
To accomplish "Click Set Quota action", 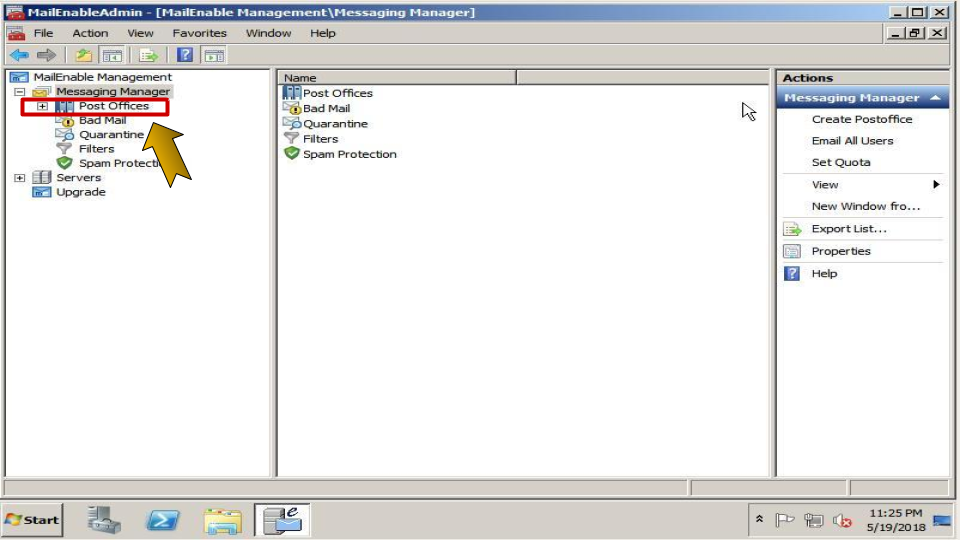I will click(x=841, y=162).
